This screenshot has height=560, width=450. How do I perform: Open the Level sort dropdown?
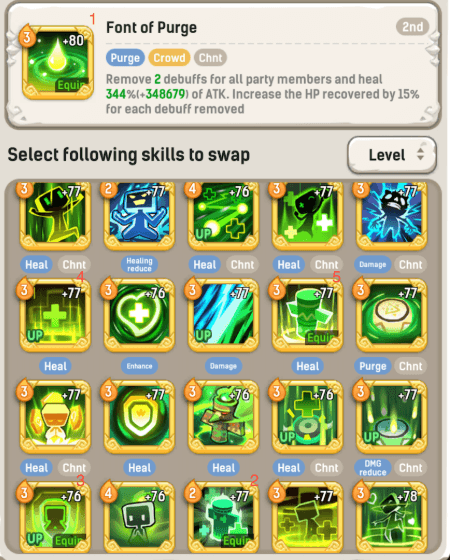point(392,155)
